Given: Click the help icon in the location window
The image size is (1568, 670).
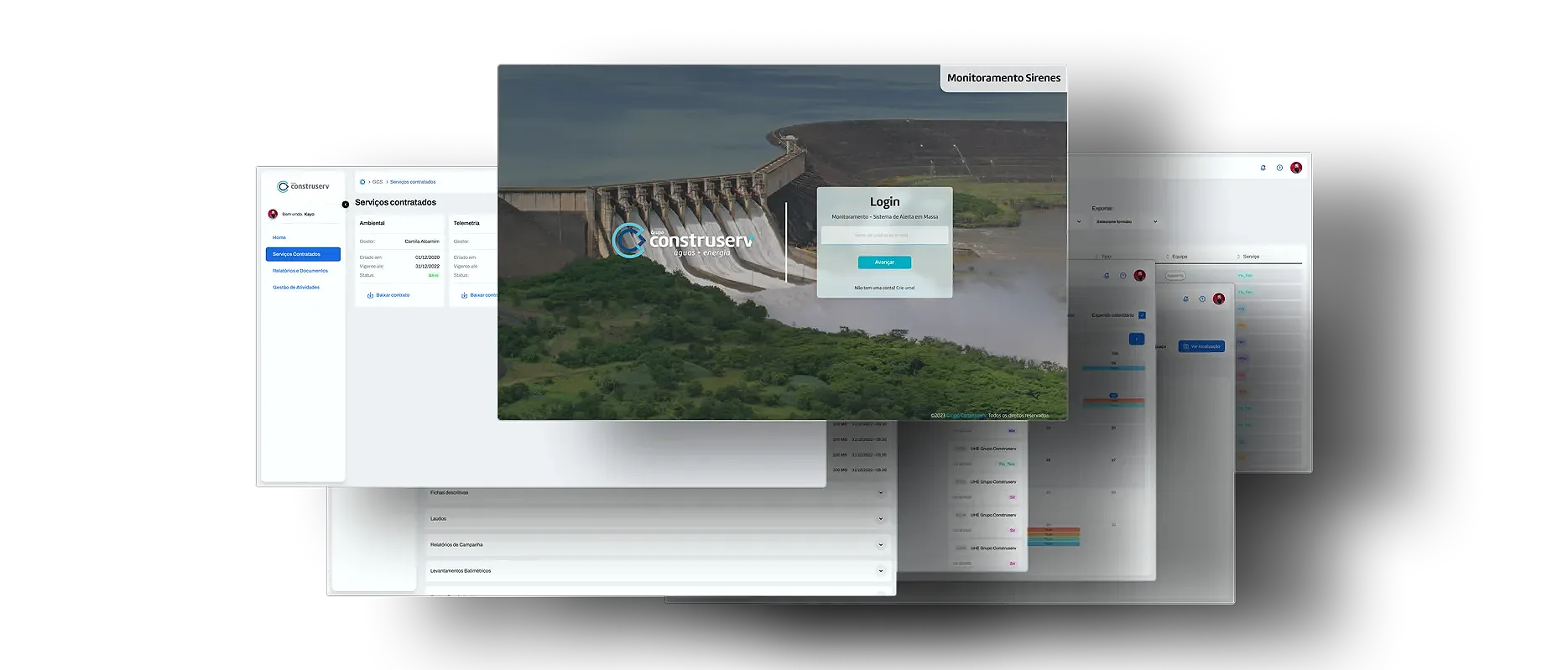Looking at the screenshot, I should coord(1202,299).
